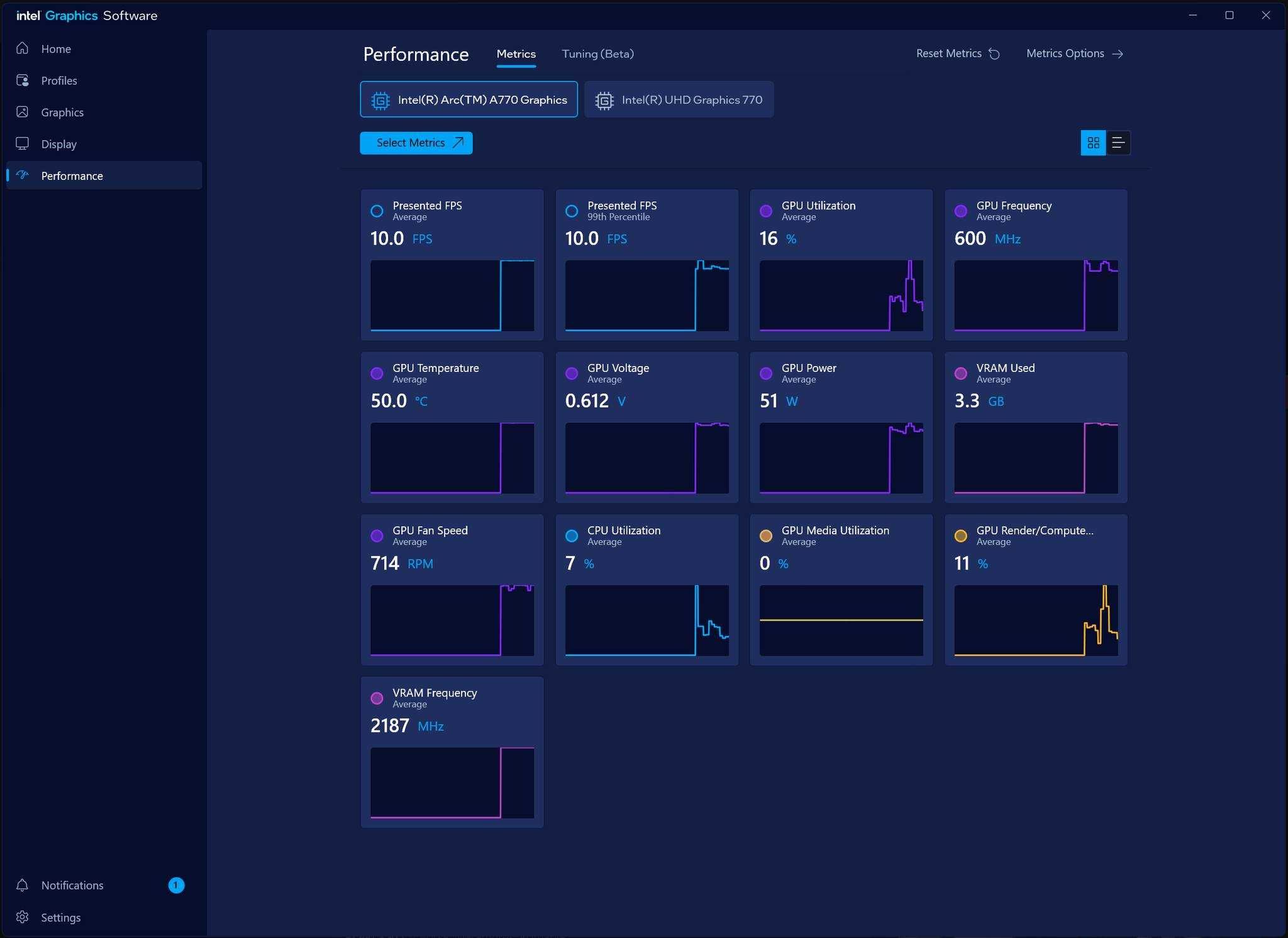Click the GPU Utilization graph
The height and width of the screenshot is (938, 1288).
point(841,295)
